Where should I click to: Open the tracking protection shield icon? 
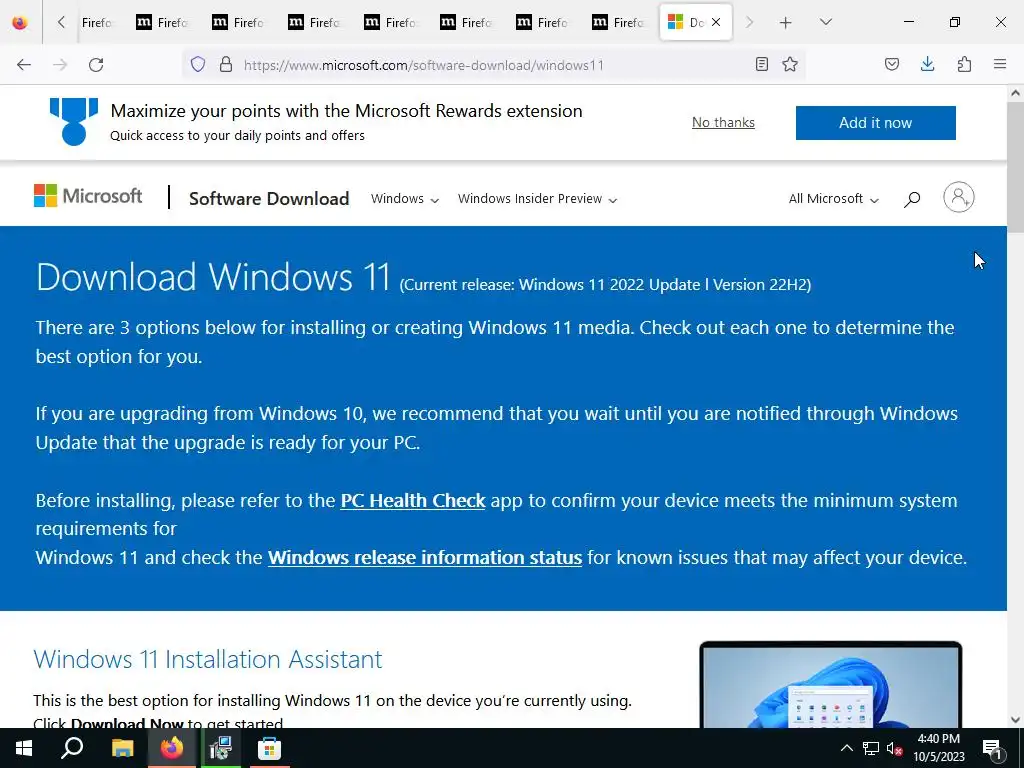click(198, 64)
